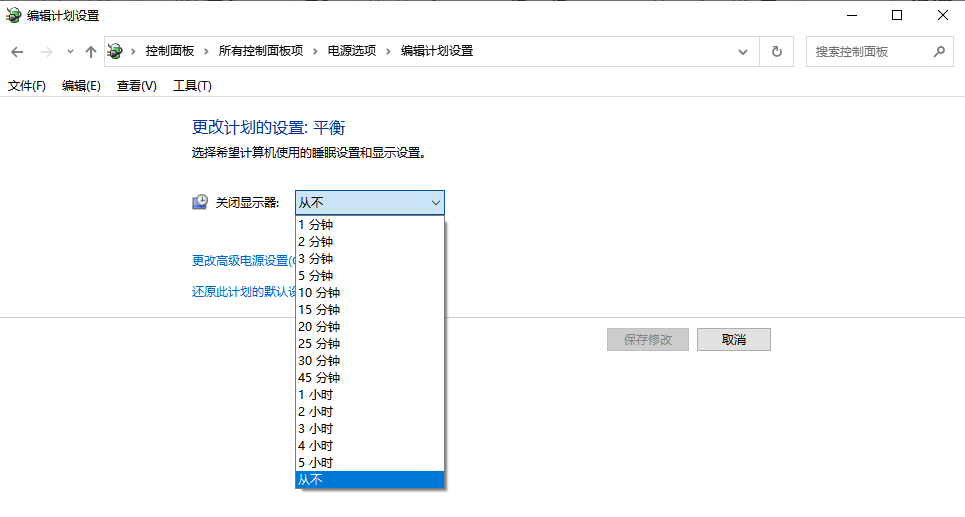Expand chevron after 电源选项 breadcrumb

point(388,52)
